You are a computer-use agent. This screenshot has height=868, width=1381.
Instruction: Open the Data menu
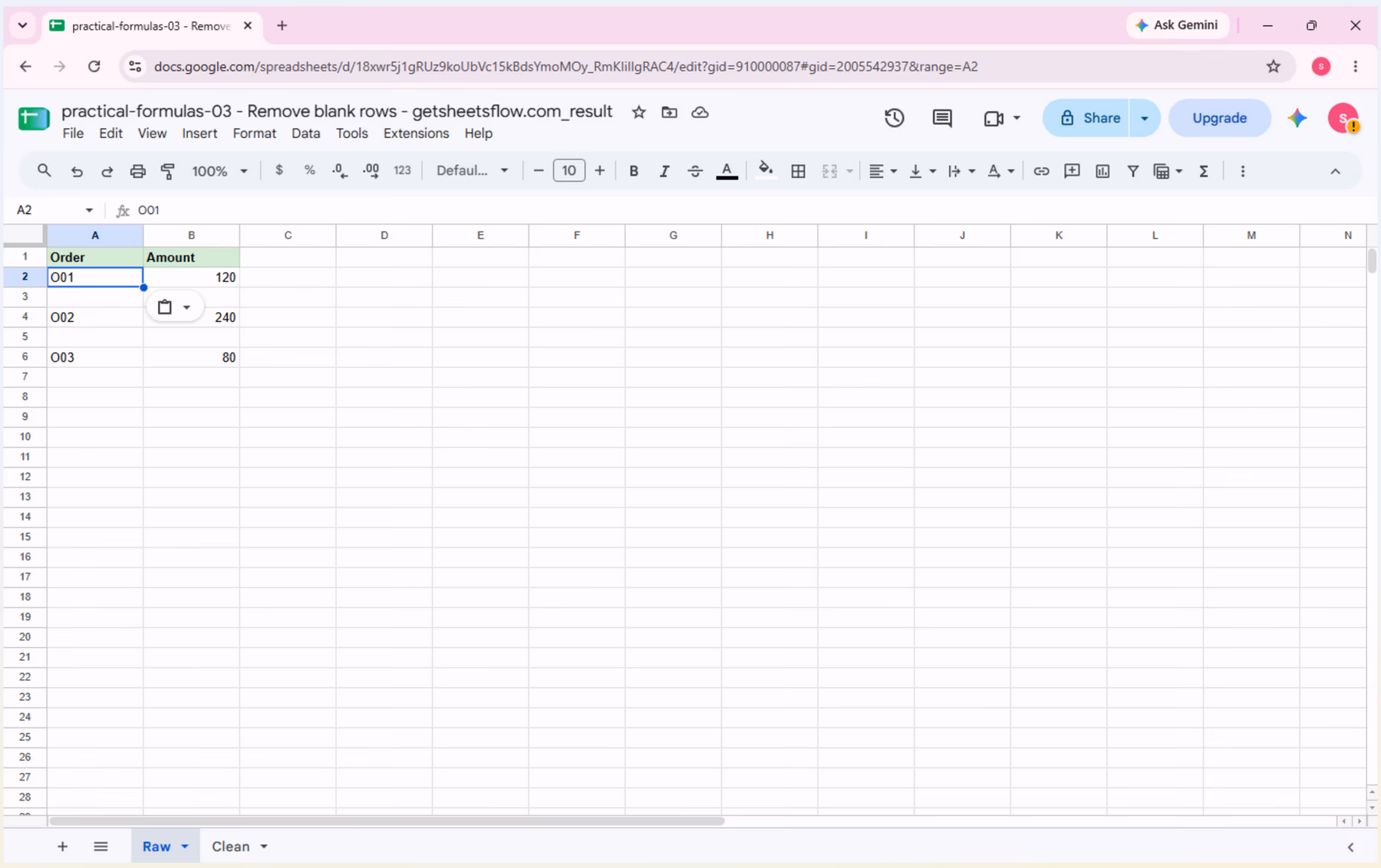[305, 133]
